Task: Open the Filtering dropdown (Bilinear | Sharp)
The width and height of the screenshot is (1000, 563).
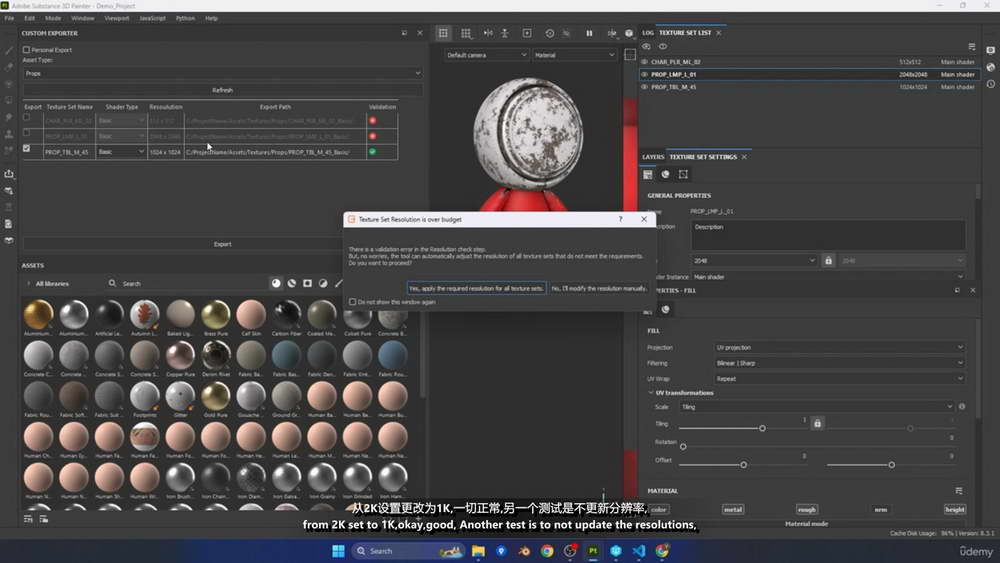Action: click(x=839, y=363)
